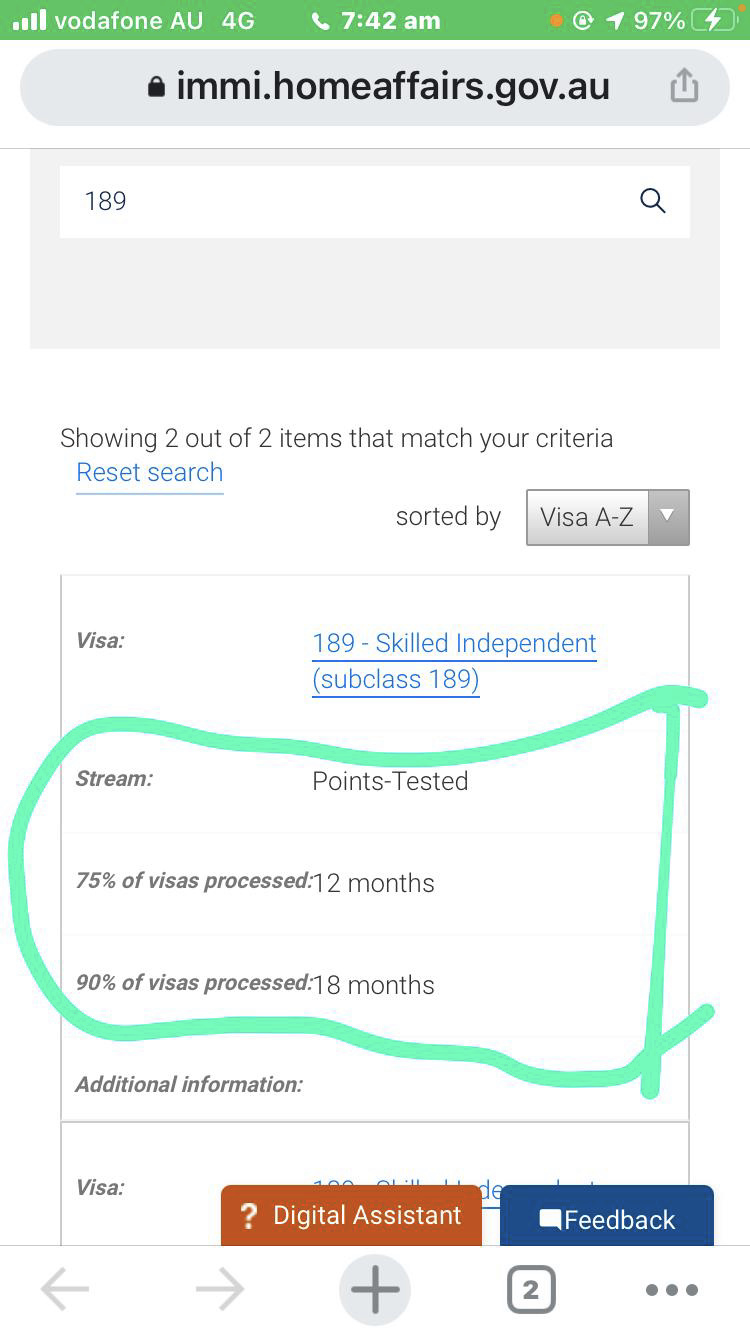Tap the battery indicator in status bar

click(x=714, y=21)
